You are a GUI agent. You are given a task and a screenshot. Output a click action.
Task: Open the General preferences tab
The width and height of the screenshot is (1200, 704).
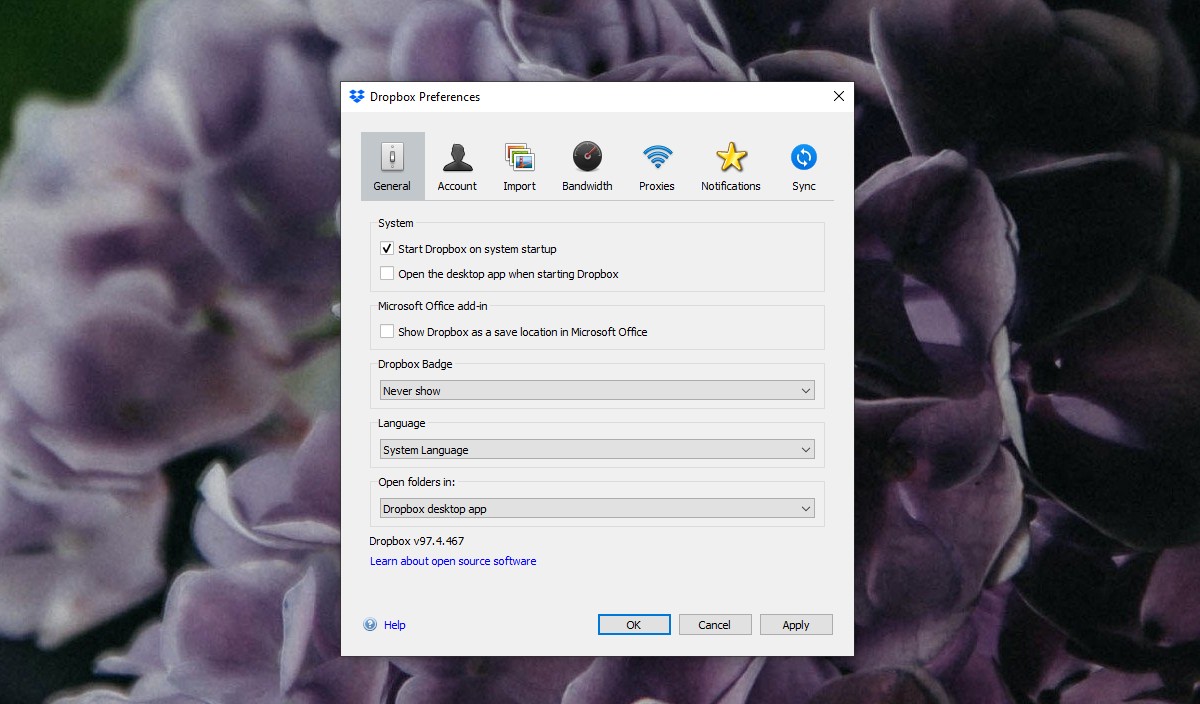coord(392,166)
